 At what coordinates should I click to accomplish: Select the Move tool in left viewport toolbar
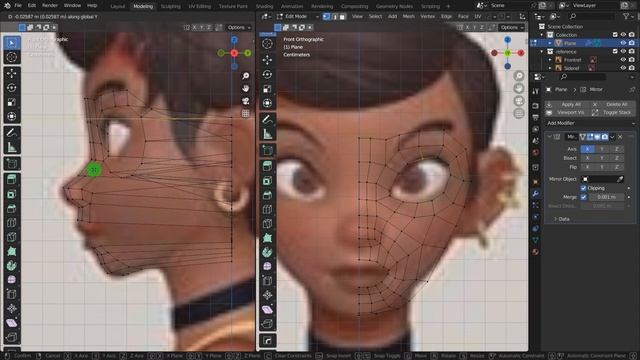12,73
